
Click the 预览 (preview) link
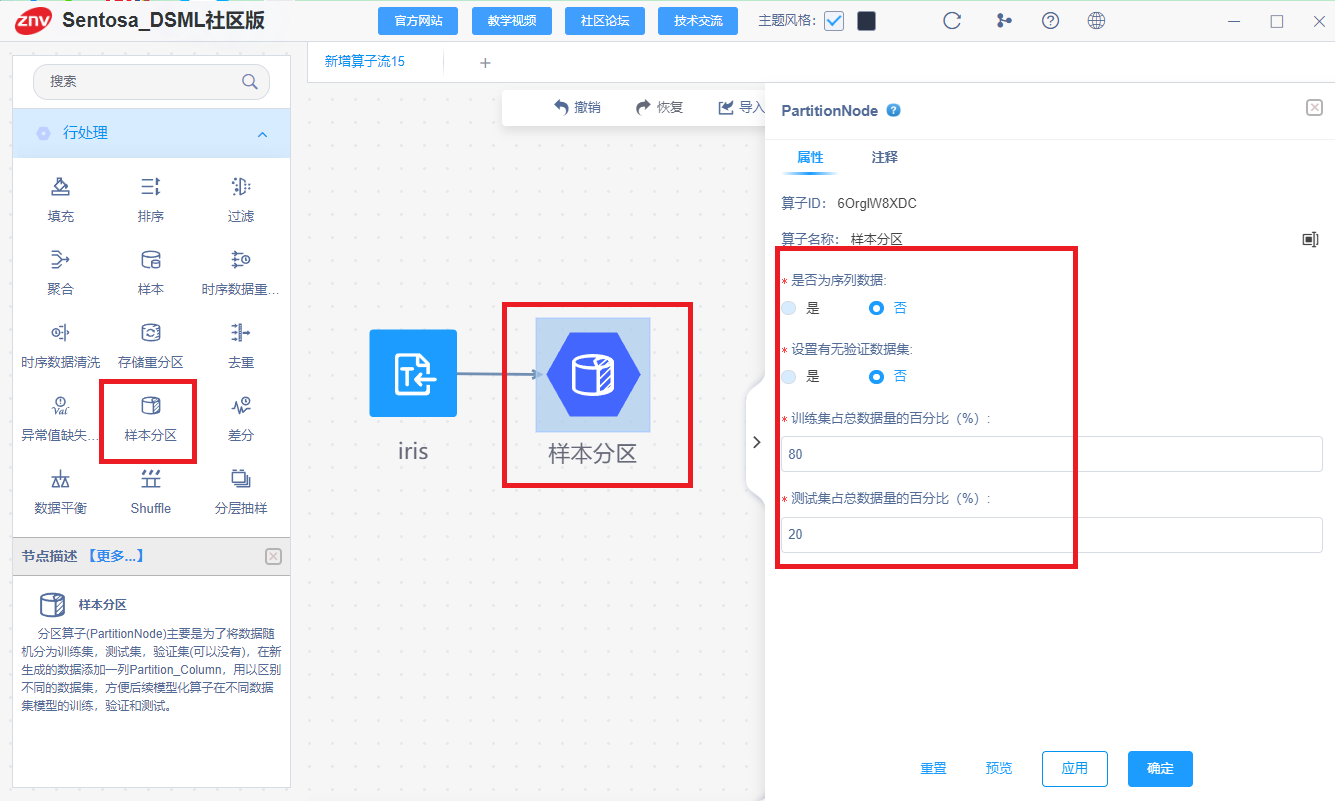999,769
